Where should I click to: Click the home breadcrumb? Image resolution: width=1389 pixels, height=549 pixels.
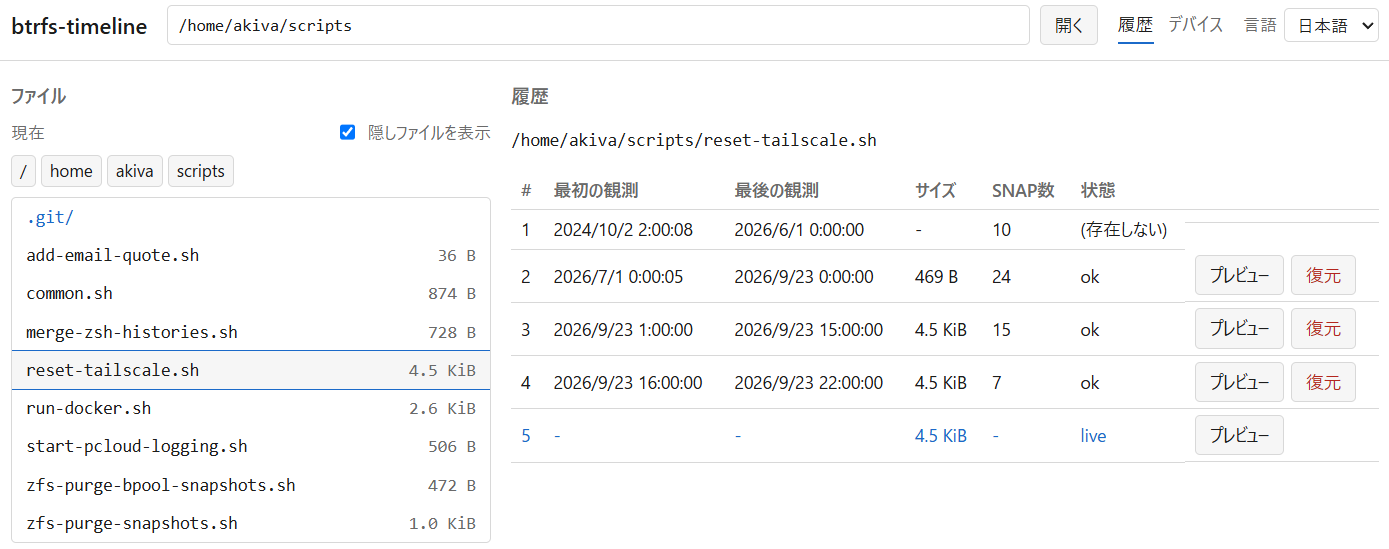(71, 171)
